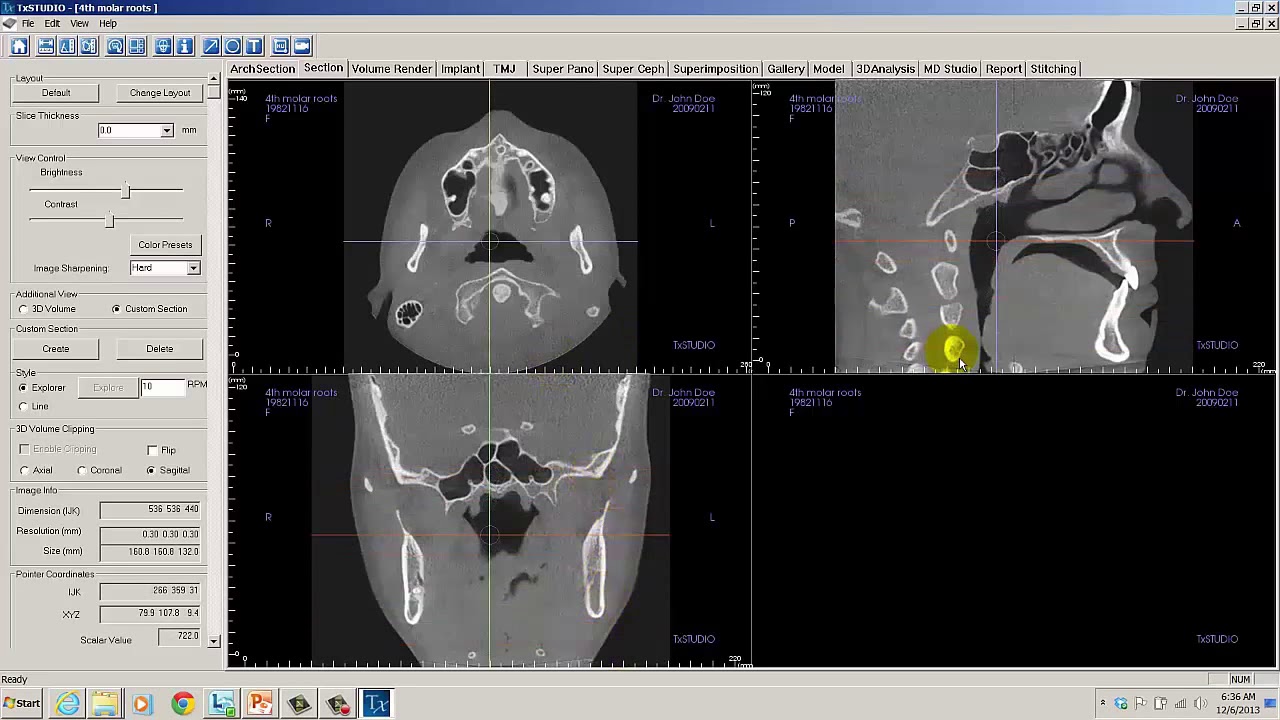Click the left panel scroll-down arrow
This screenshot has height=720, width=1280.
(214, 640)
